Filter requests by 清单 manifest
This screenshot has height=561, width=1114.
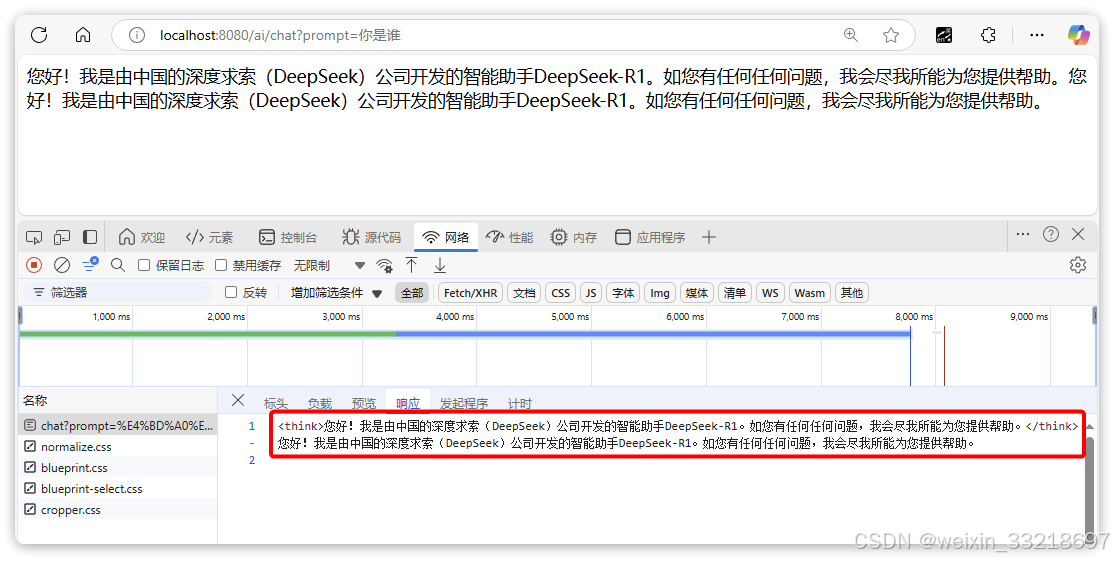(735, 293)
